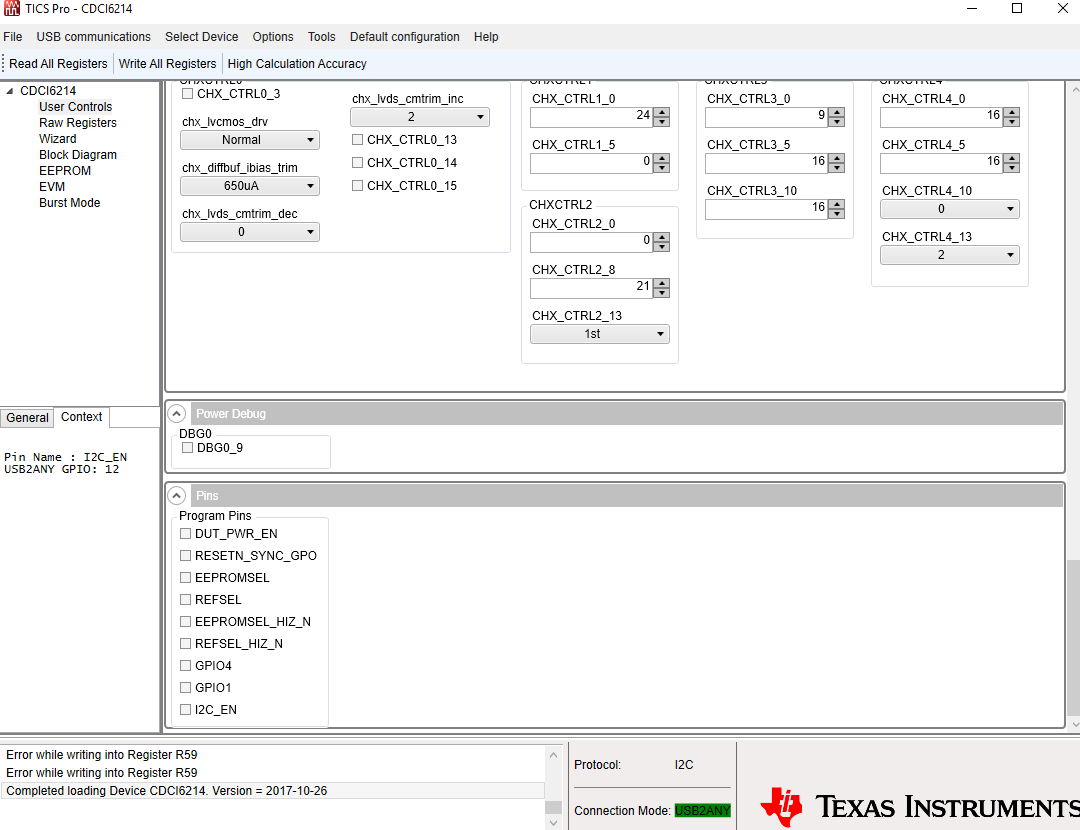Screen dimensions: 1080x830
Task: Open CHX_CTRL4_10 dropdown
Action: [x=950, y=209]
